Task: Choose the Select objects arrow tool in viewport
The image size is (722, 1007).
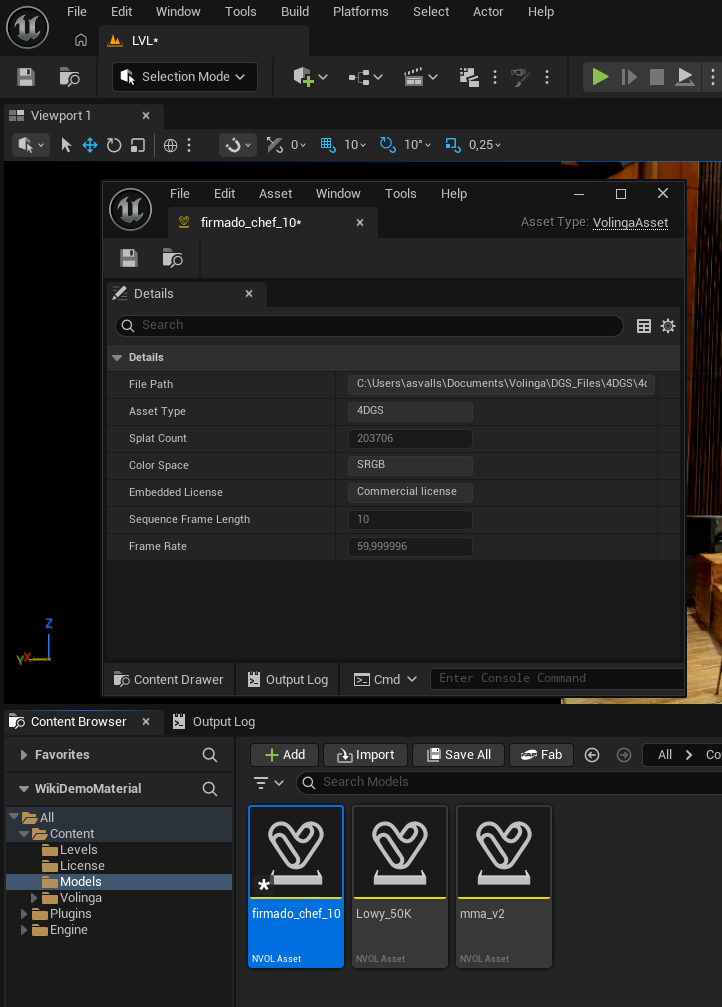Action: (x=66, y=145)
